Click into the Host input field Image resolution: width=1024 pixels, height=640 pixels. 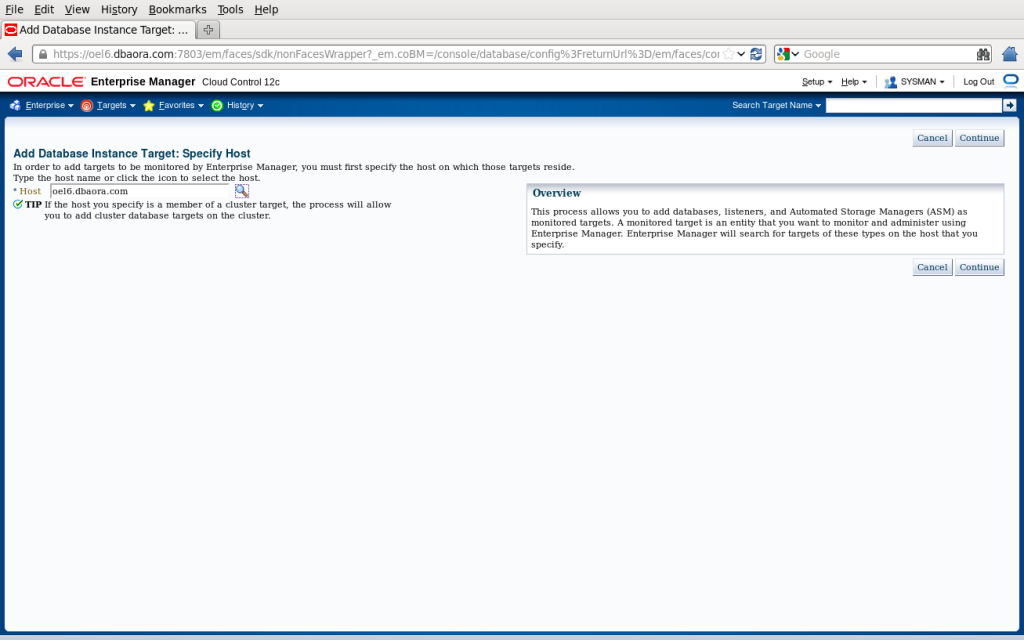pos(140,191)
